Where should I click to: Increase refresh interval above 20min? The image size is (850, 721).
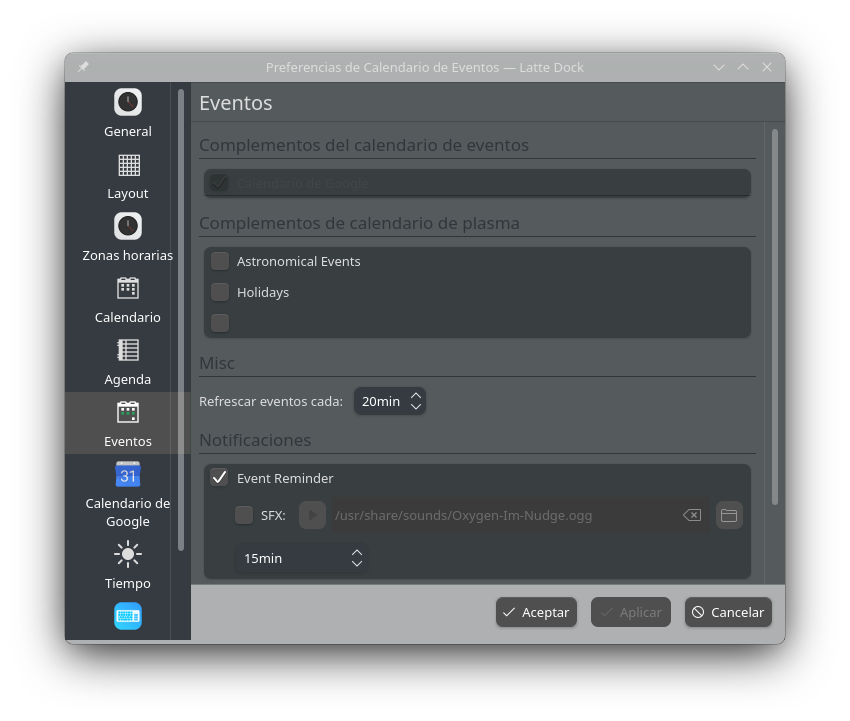click(x=416, y=396)
